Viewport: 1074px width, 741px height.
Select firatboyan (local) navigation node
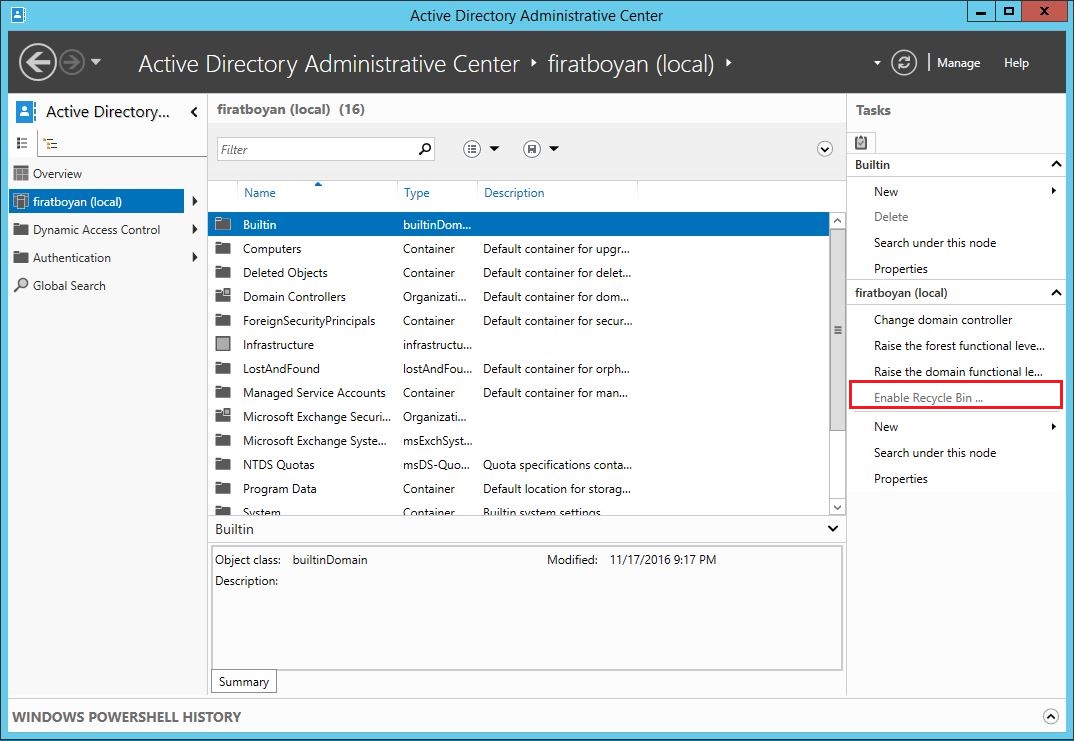click(x=97, y=201)
